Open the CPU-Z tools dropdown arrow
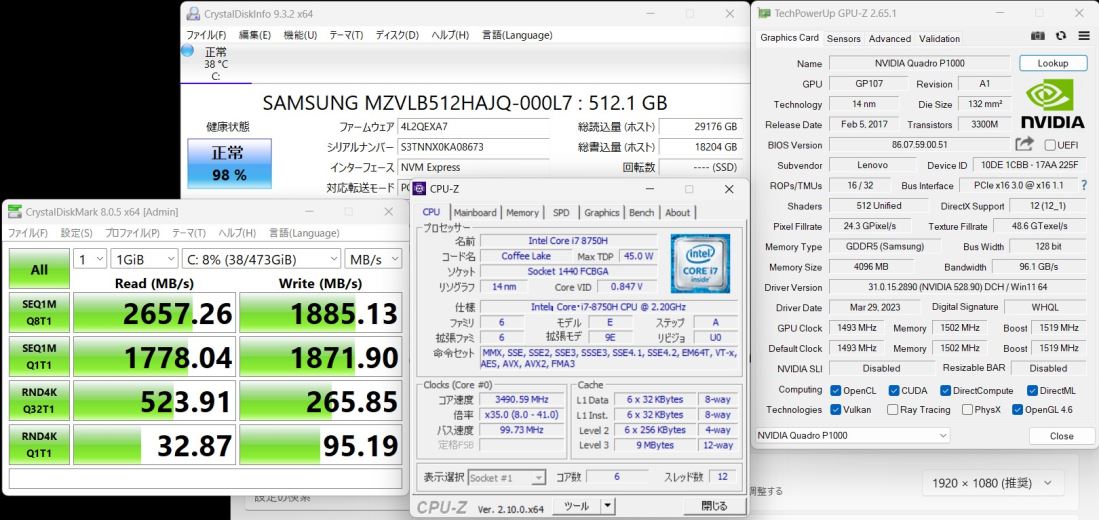The height and width of the screenshot is (520, 1099). point(608,505)
